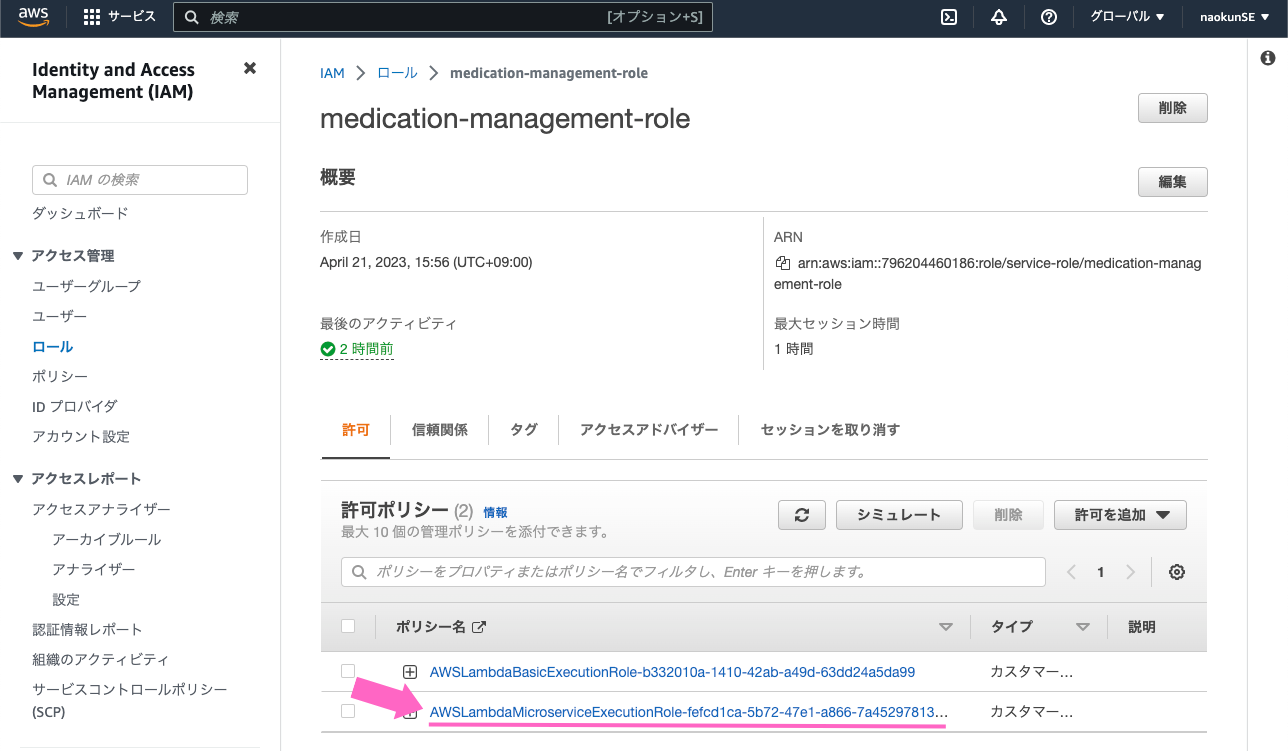Click the AWS logo home icon
1288x751 pixels.
tap(33, 16)
